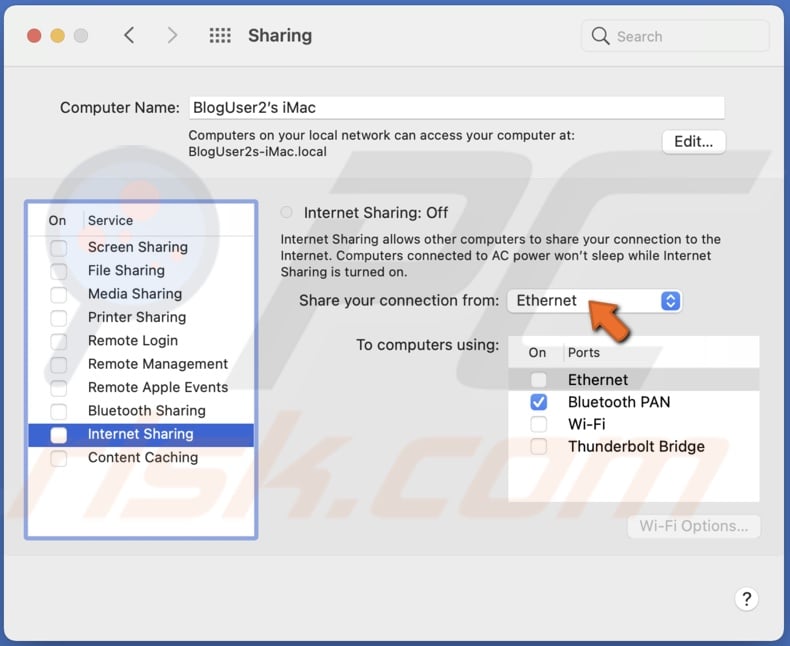Viewport: 790px width, 646px height.
Task: Go forward with the right chevron
Action: [x=172, y=35]
